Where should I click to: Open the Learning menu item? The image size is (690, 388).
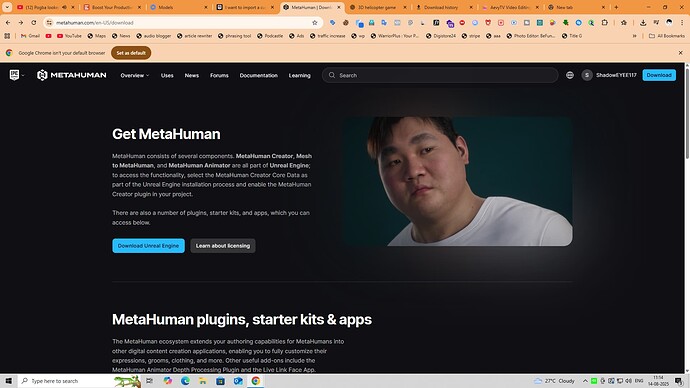(300, 75)
